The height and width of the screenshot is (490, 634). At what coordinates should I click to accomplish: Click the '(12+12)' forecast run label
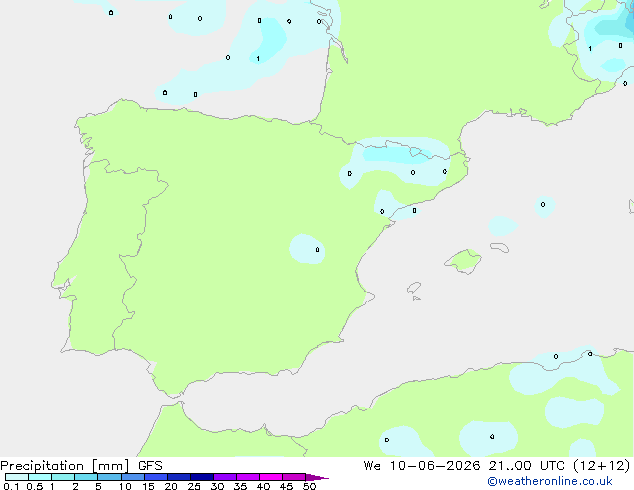[602, 466]
